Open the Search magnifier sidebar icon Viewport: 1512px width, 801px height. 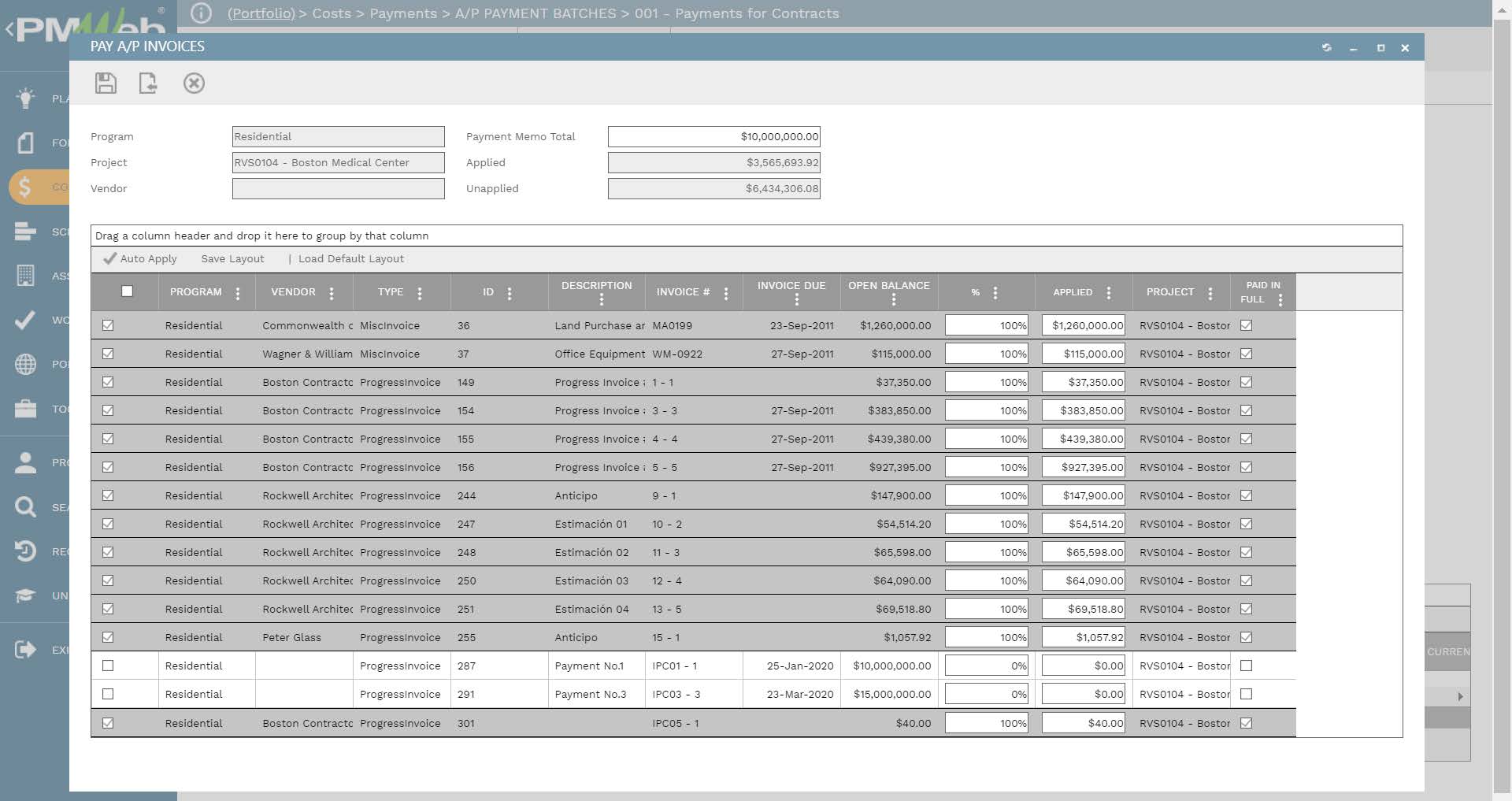[x=25, y=506]
